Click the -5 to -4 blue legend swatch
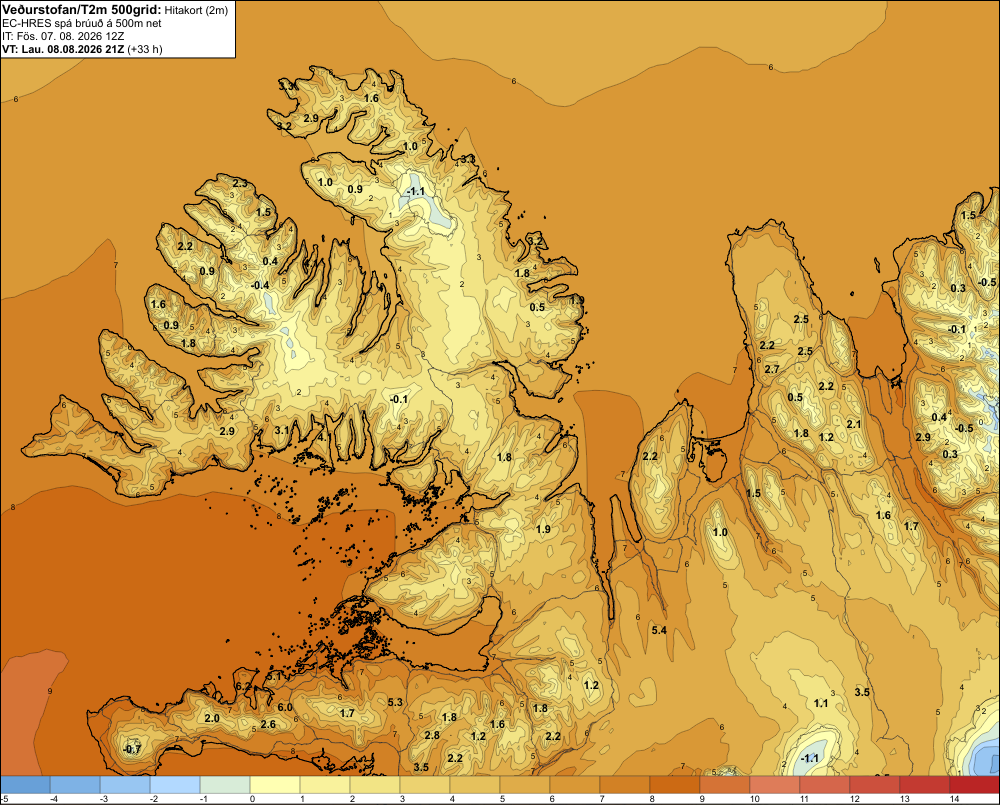Image resolution: width=1000 pixels, height=805 pixels. 25,785
